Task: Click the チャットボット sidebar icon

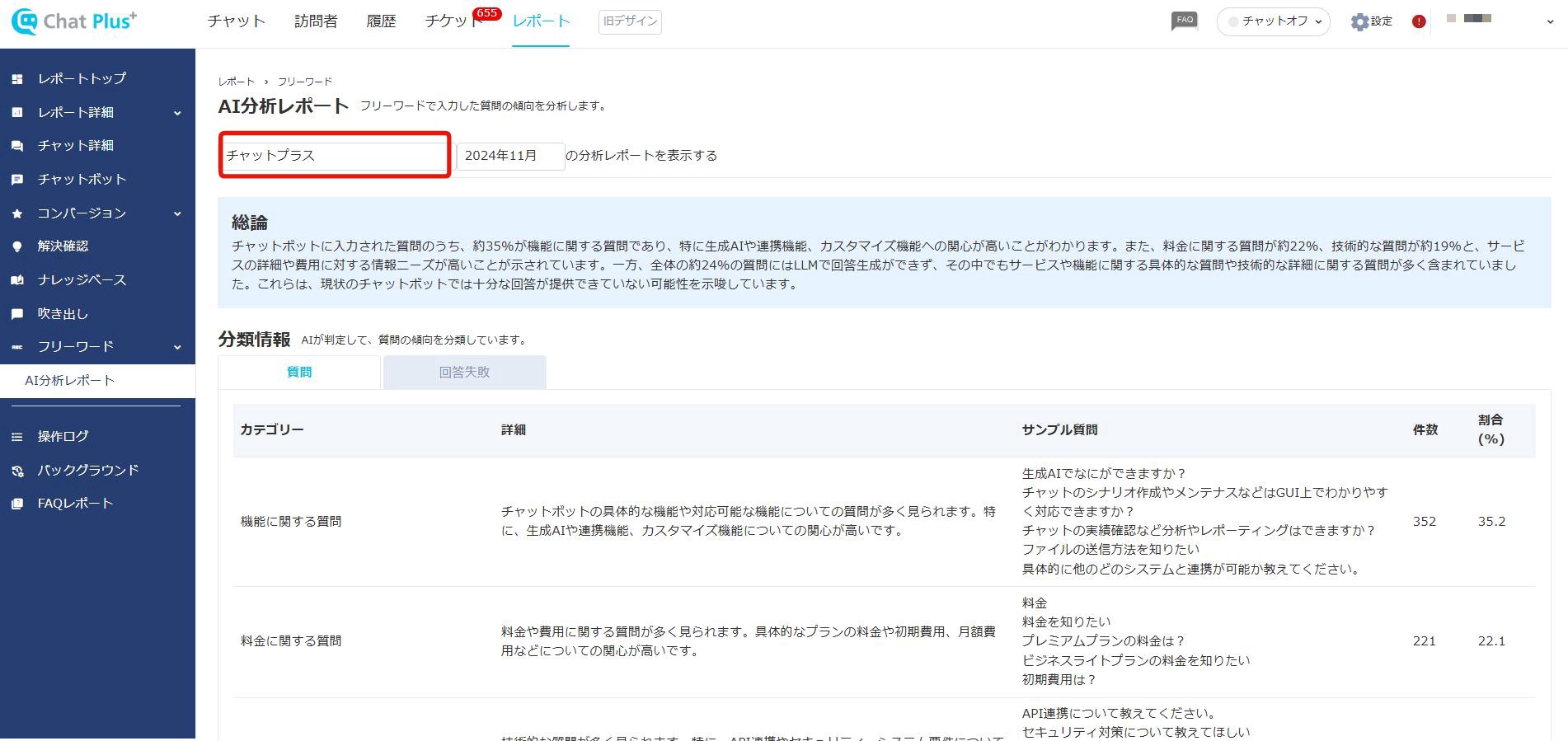Action: (x=16, y=180)
